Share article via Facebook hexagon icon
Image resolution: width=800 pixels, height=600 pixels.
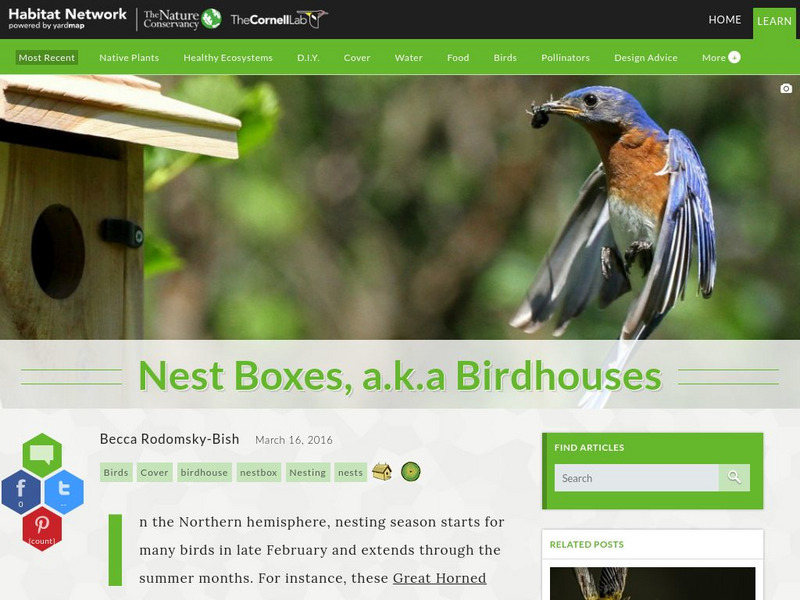[x=21, y=492]
